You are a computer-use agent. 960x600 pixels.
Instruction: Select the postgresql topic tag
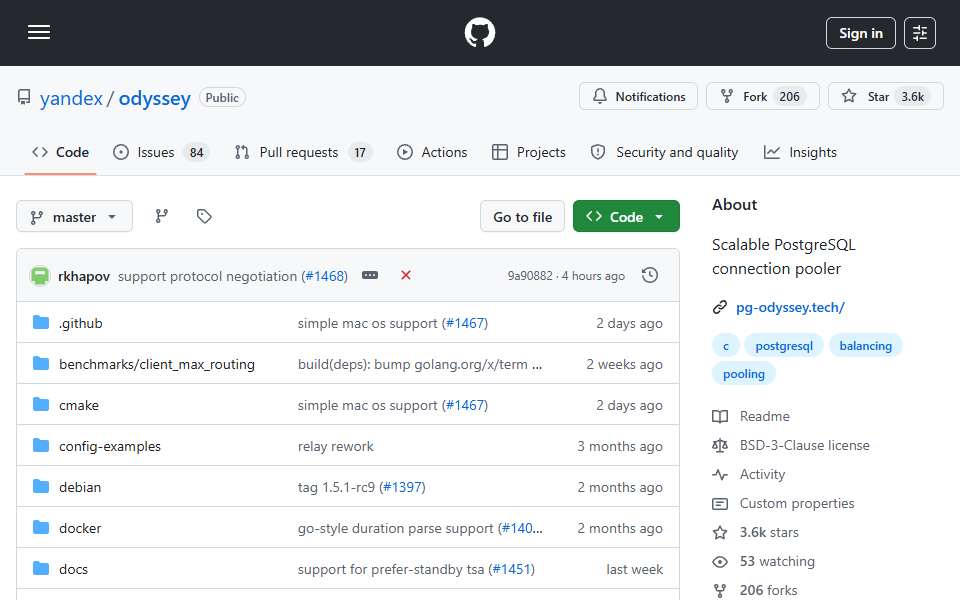pos(784,346)
